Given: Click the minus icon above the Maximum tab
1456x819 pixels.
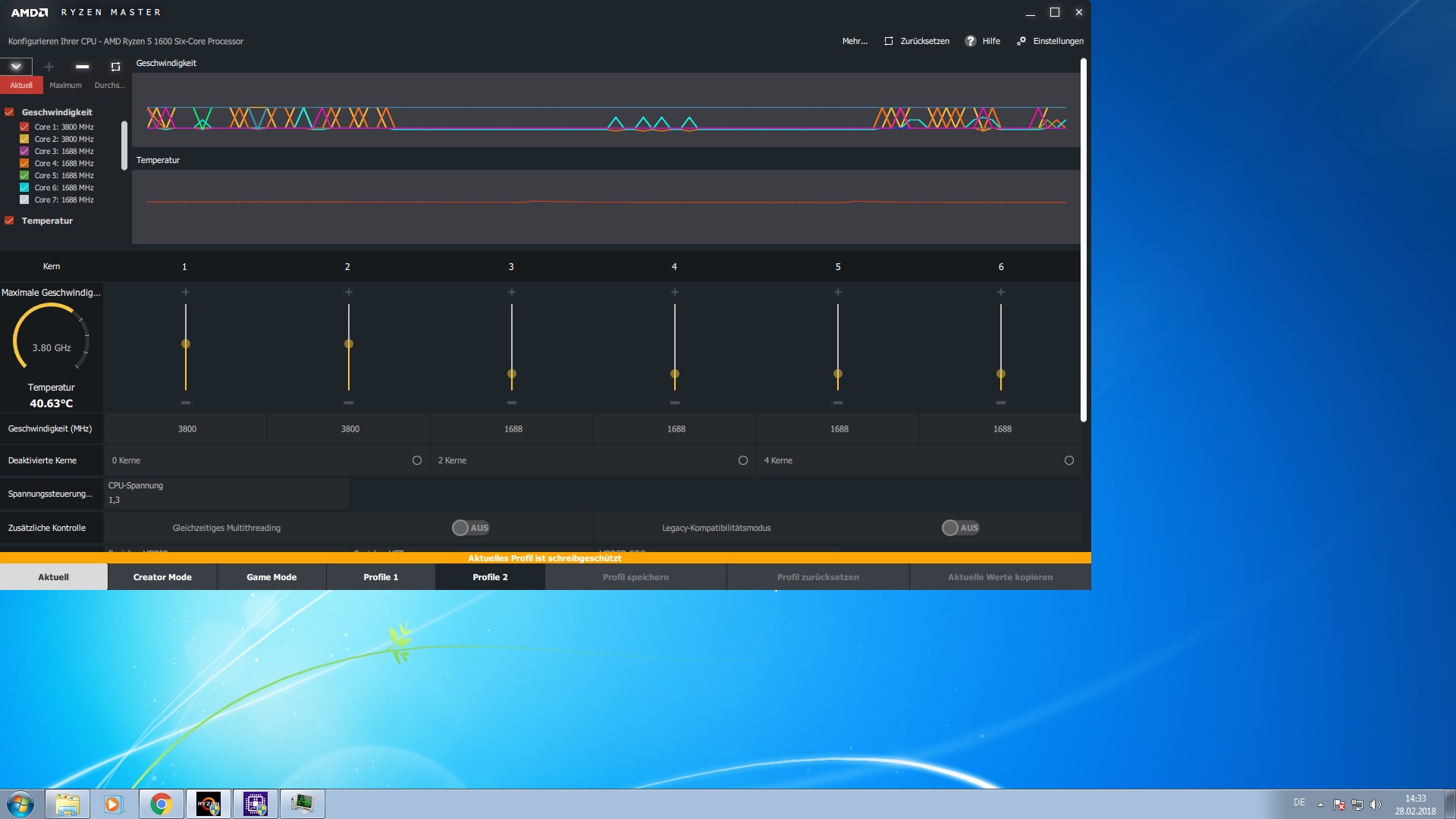Looking at the screenshot, I should [x=83, y=67].
